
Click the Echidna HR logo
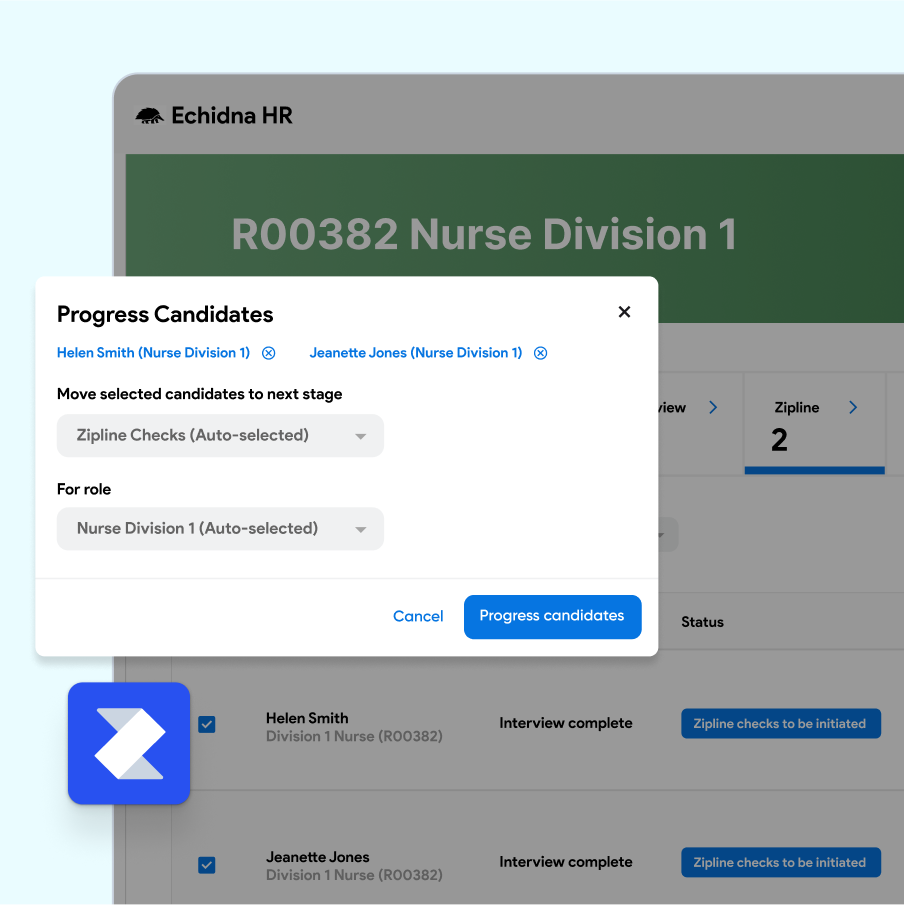point(214,115)
